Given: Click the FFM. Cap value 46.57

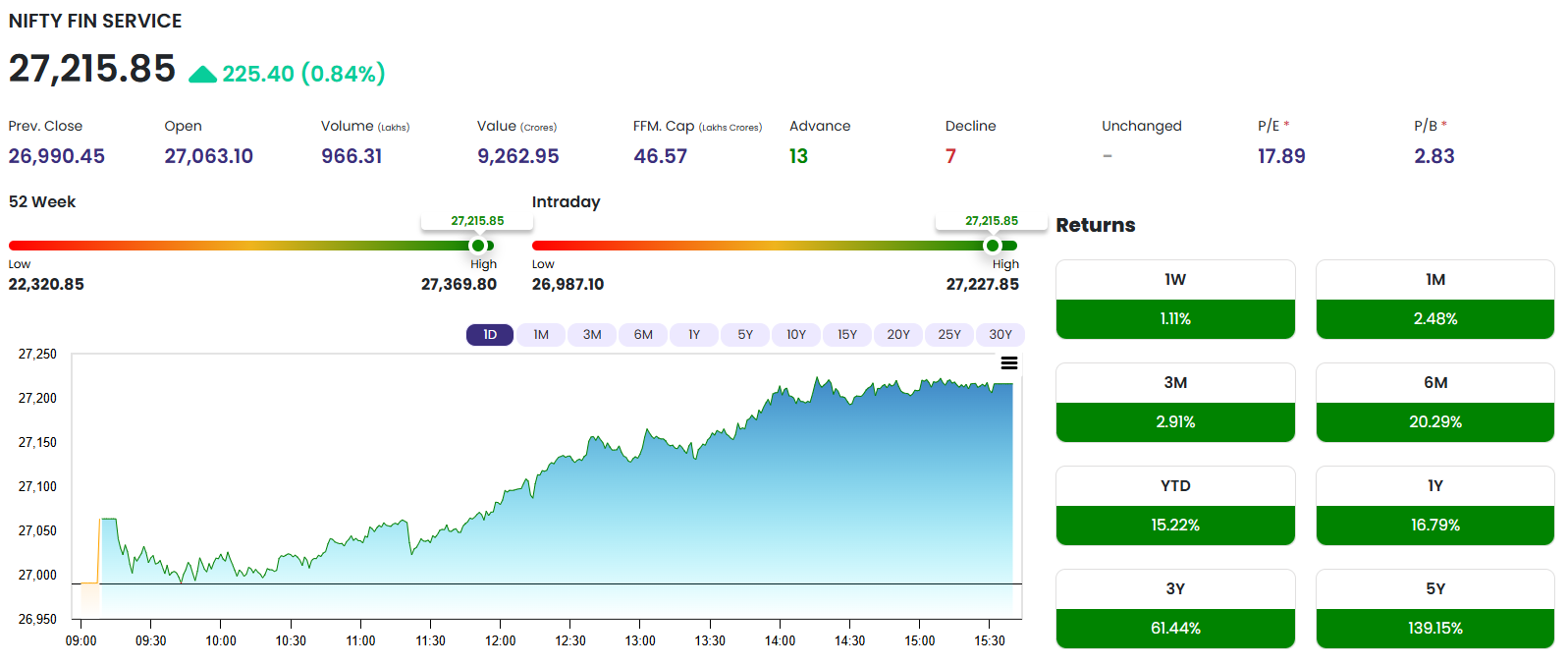Looking at the screenshot, I should point(661,156).
